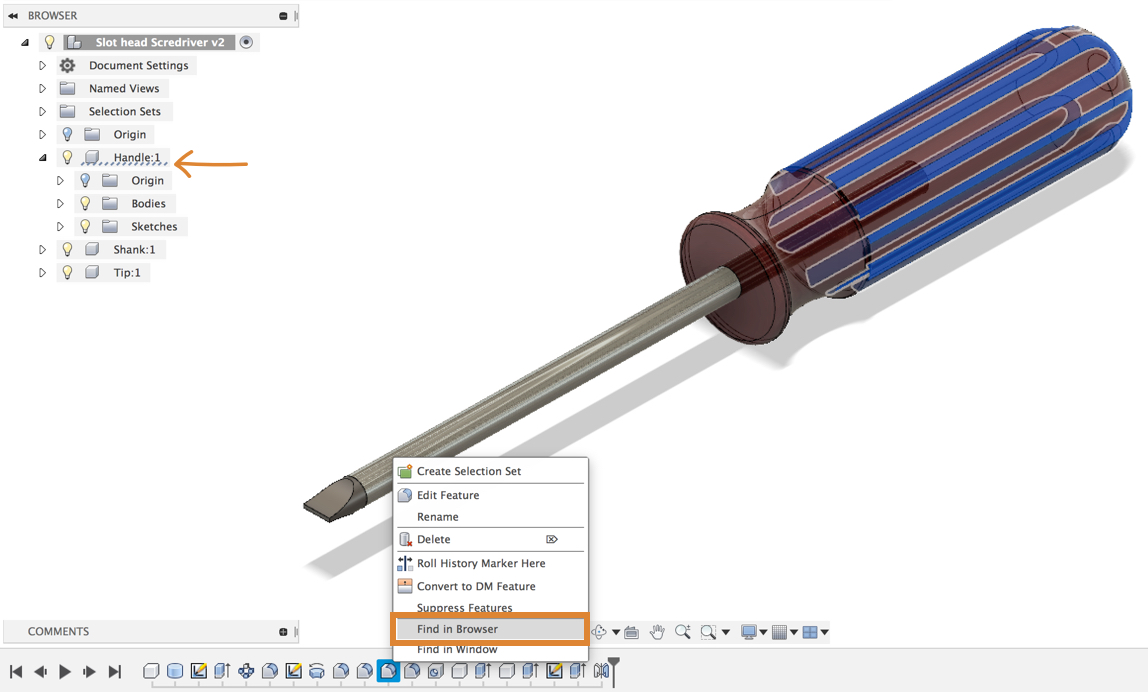Select the Handle:1 label in browser
This screenshot has height=692, width=1148.
coord(137,157)
